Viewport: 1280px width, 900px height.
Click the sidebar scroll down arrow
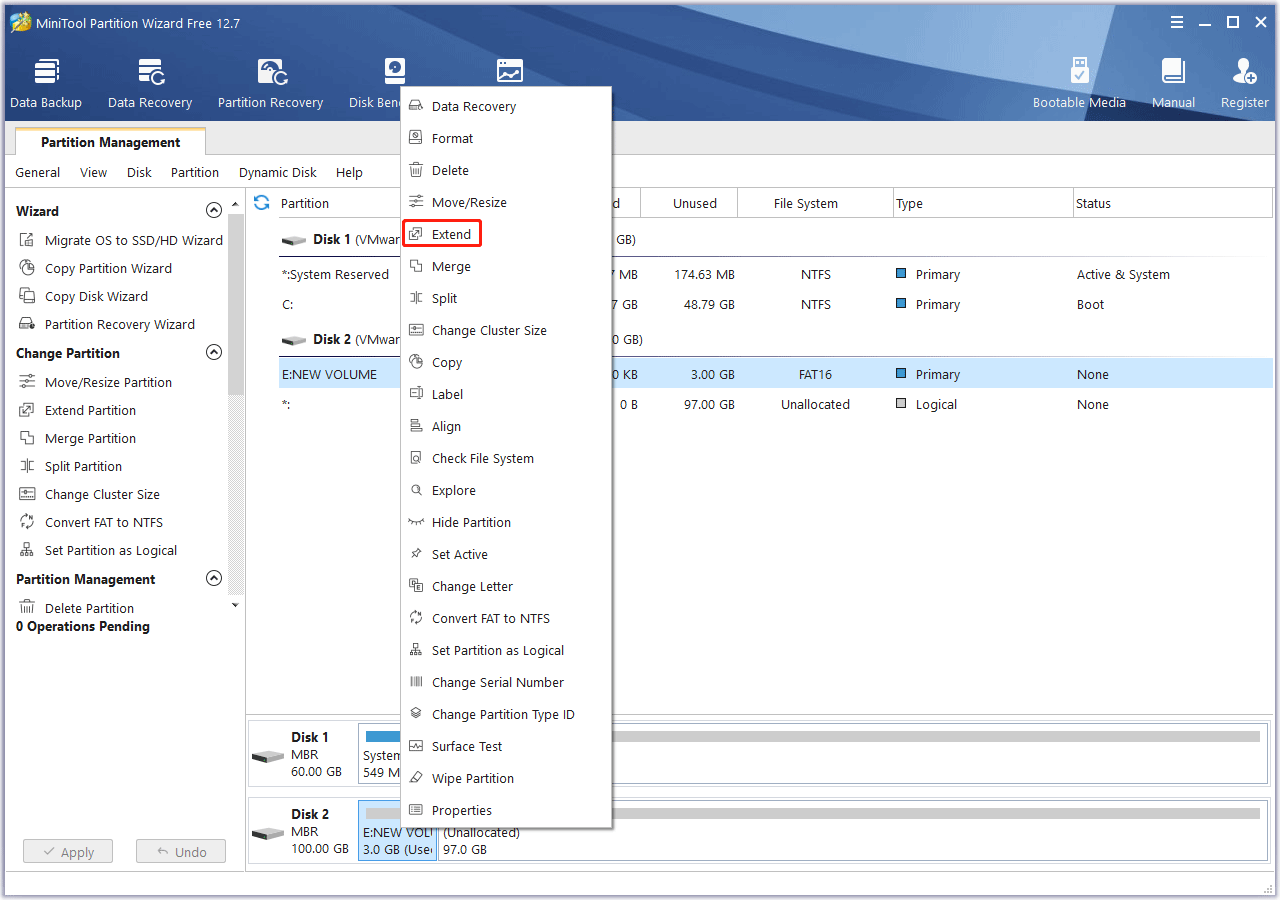(235, 604)
